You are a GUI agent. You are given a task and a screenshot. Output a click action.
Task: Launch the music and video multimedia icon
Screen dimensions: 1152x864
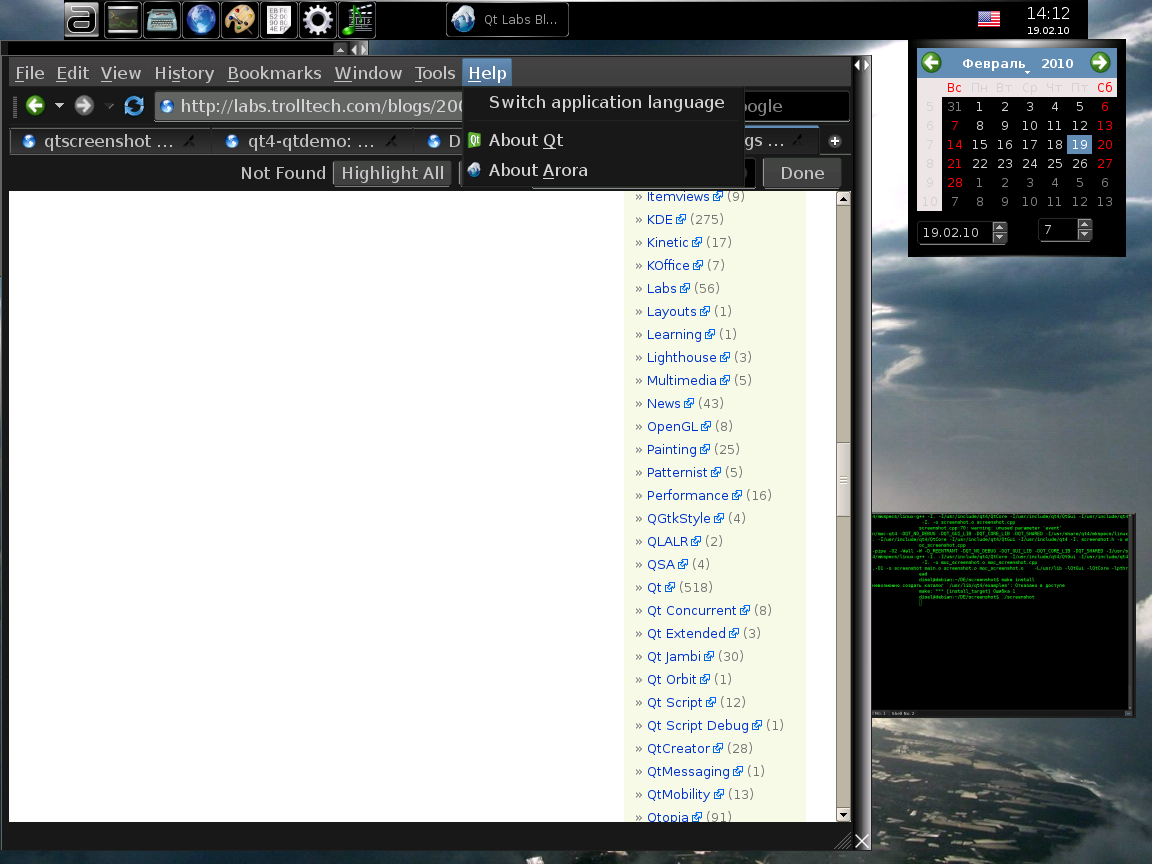pyautogui.click(x=358, y=20)
